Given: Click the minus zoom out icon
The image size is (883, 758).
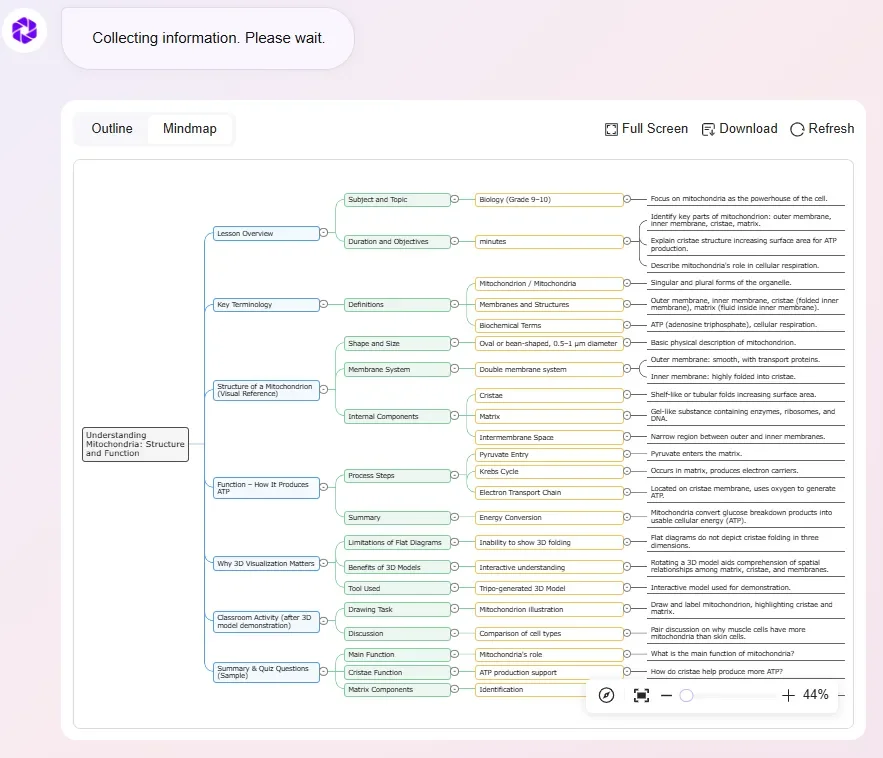Looking at the screenshot, I should 667,695.
